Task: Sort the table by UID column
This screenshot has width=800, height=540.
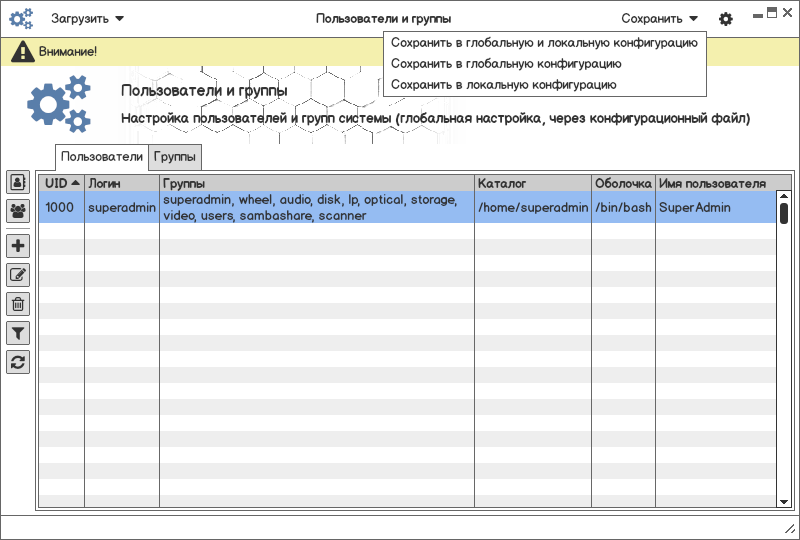Action: point(61,184)
